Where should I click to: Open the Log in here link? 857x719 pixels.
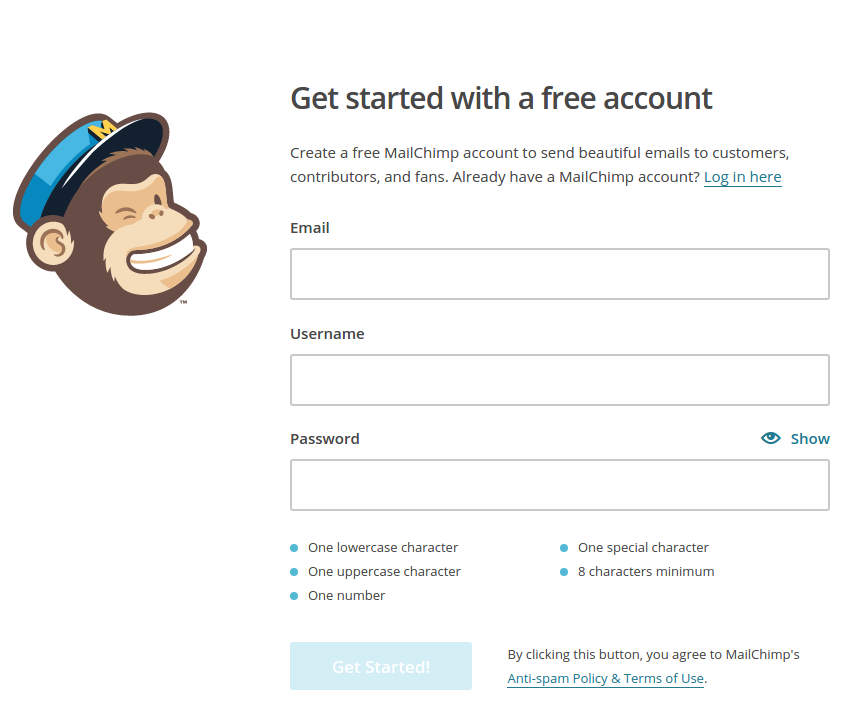coord(742,177)
